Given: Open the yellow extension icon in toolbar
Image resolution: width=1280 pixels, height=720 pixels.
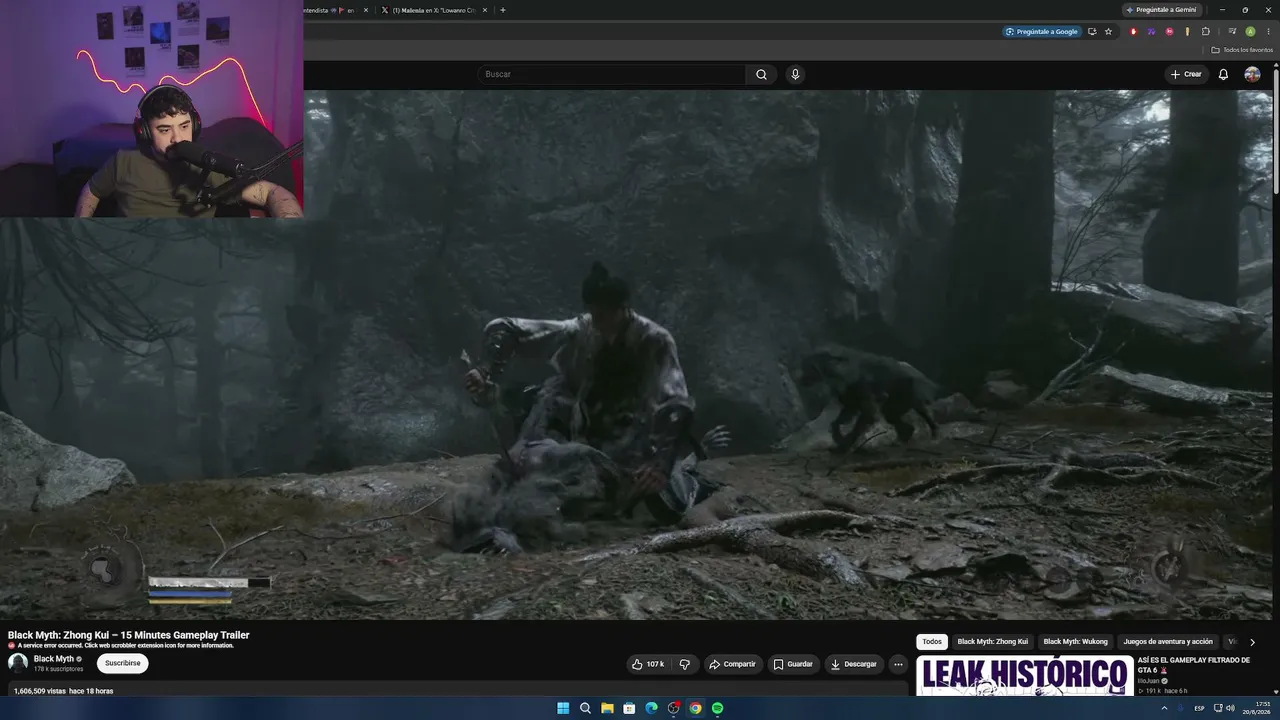Looking at the screenshot, I should (1187, 31).
